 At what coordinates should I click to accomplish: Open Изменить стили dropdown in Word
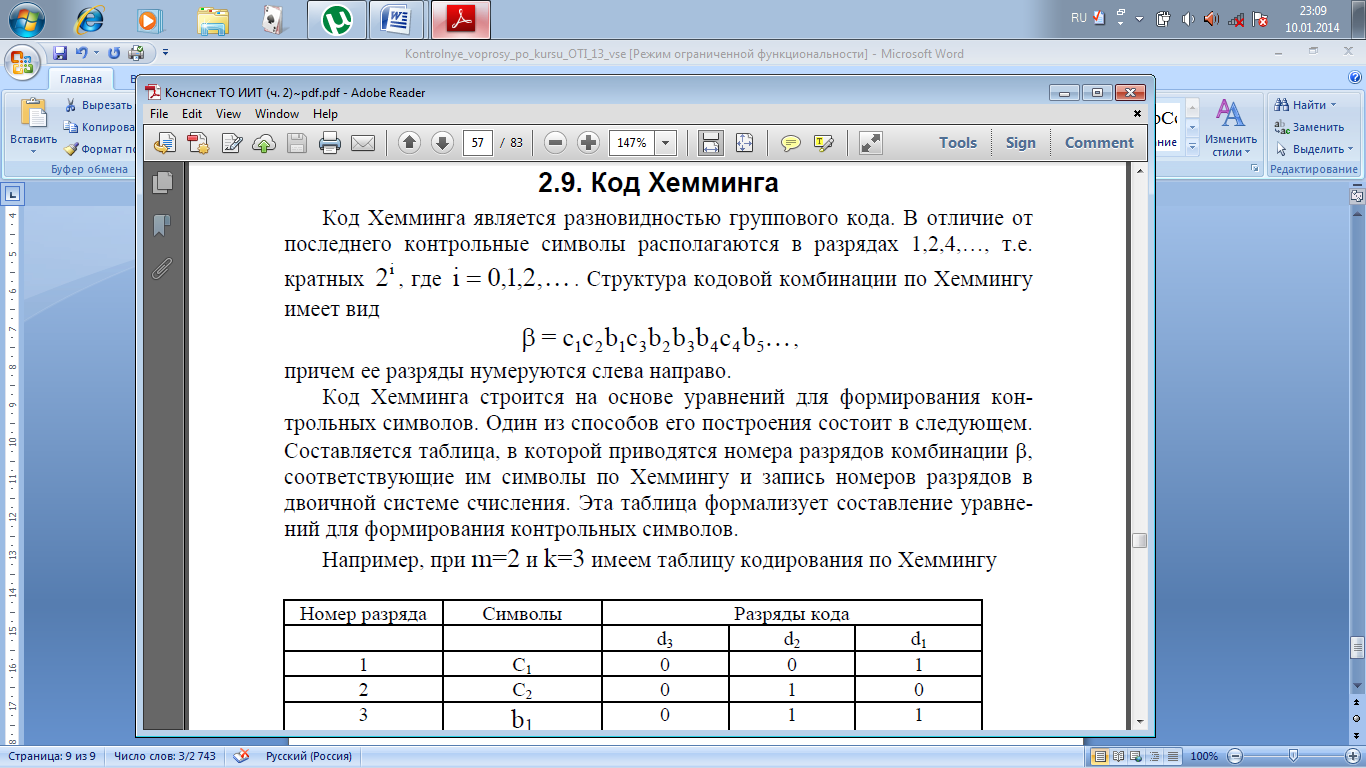click(1231, 127)
